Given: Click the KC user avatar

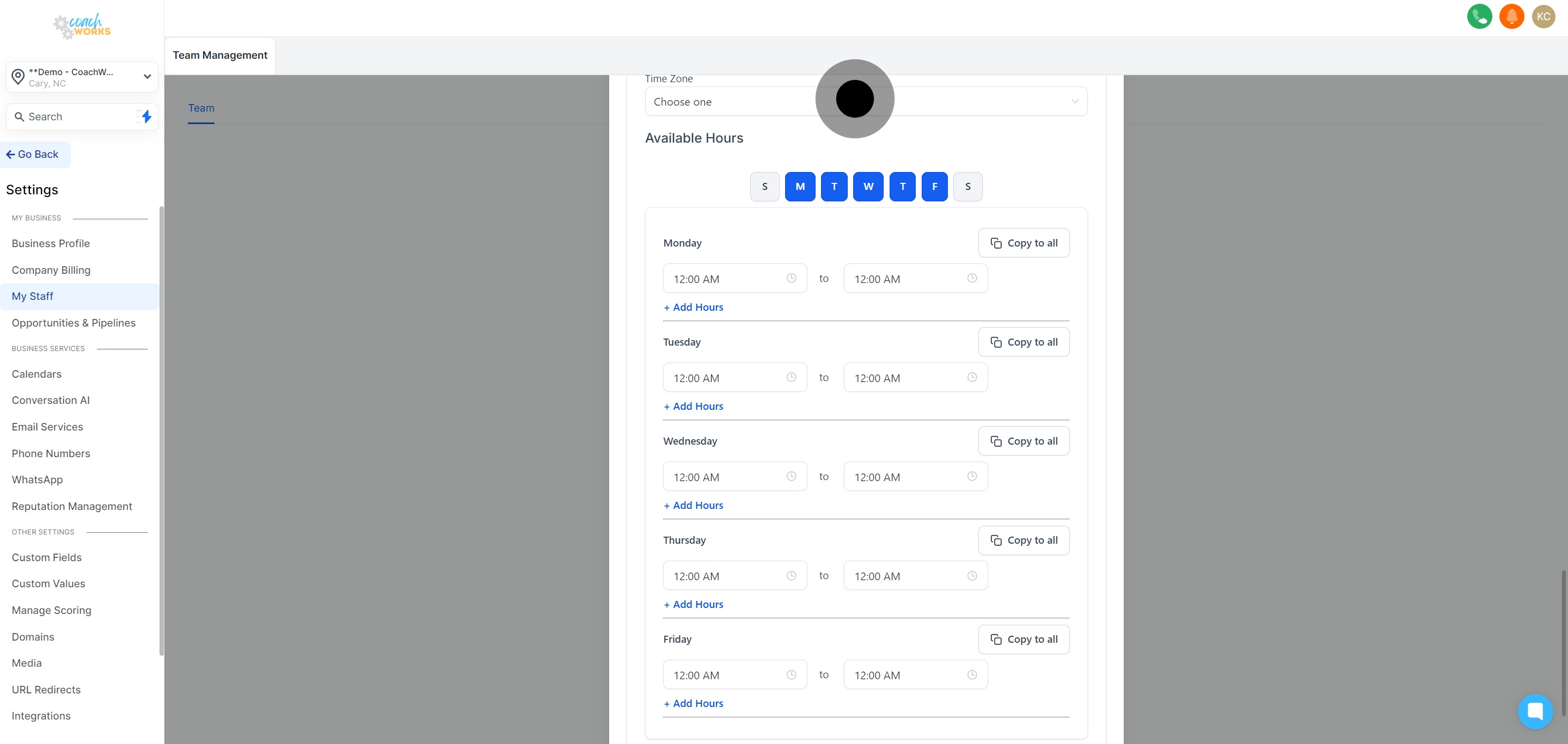Looking at the screenshot, I should [1543, 16].
